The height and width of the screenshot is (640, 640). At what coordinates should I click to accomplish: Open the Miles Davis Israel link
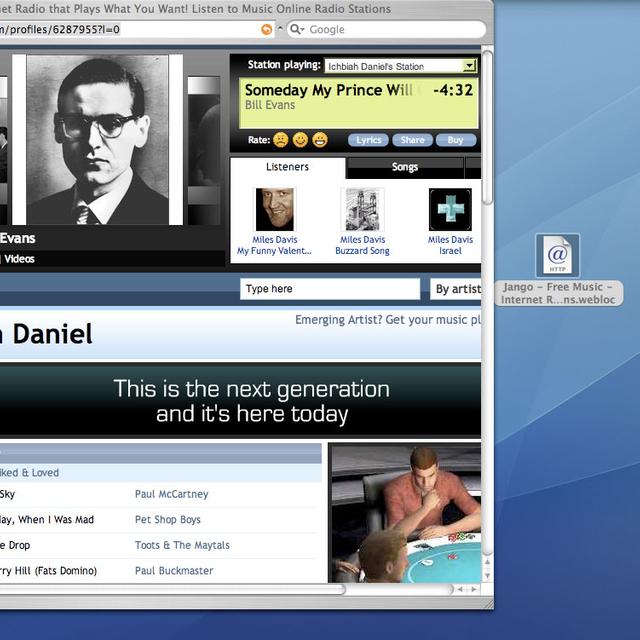450,245
